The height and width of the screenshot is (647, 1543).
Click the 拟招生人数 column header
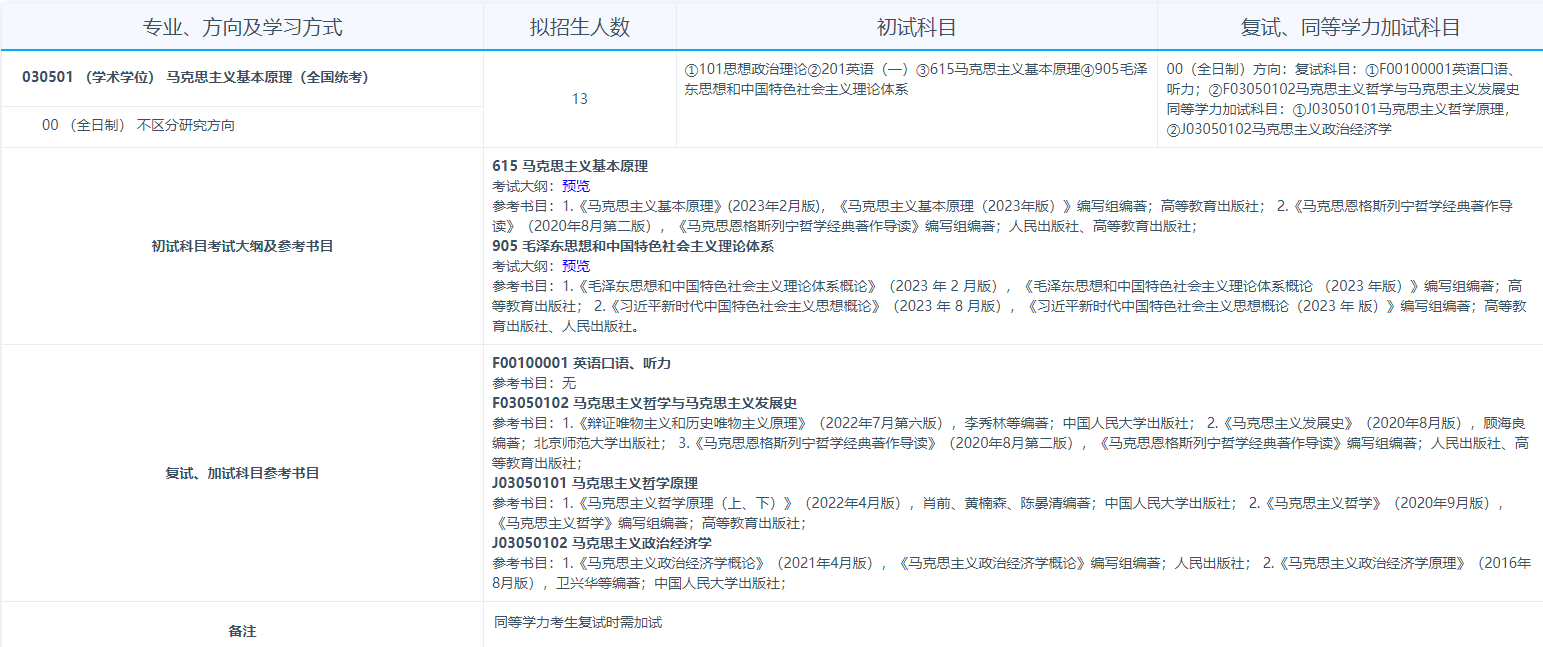(580, 27)
